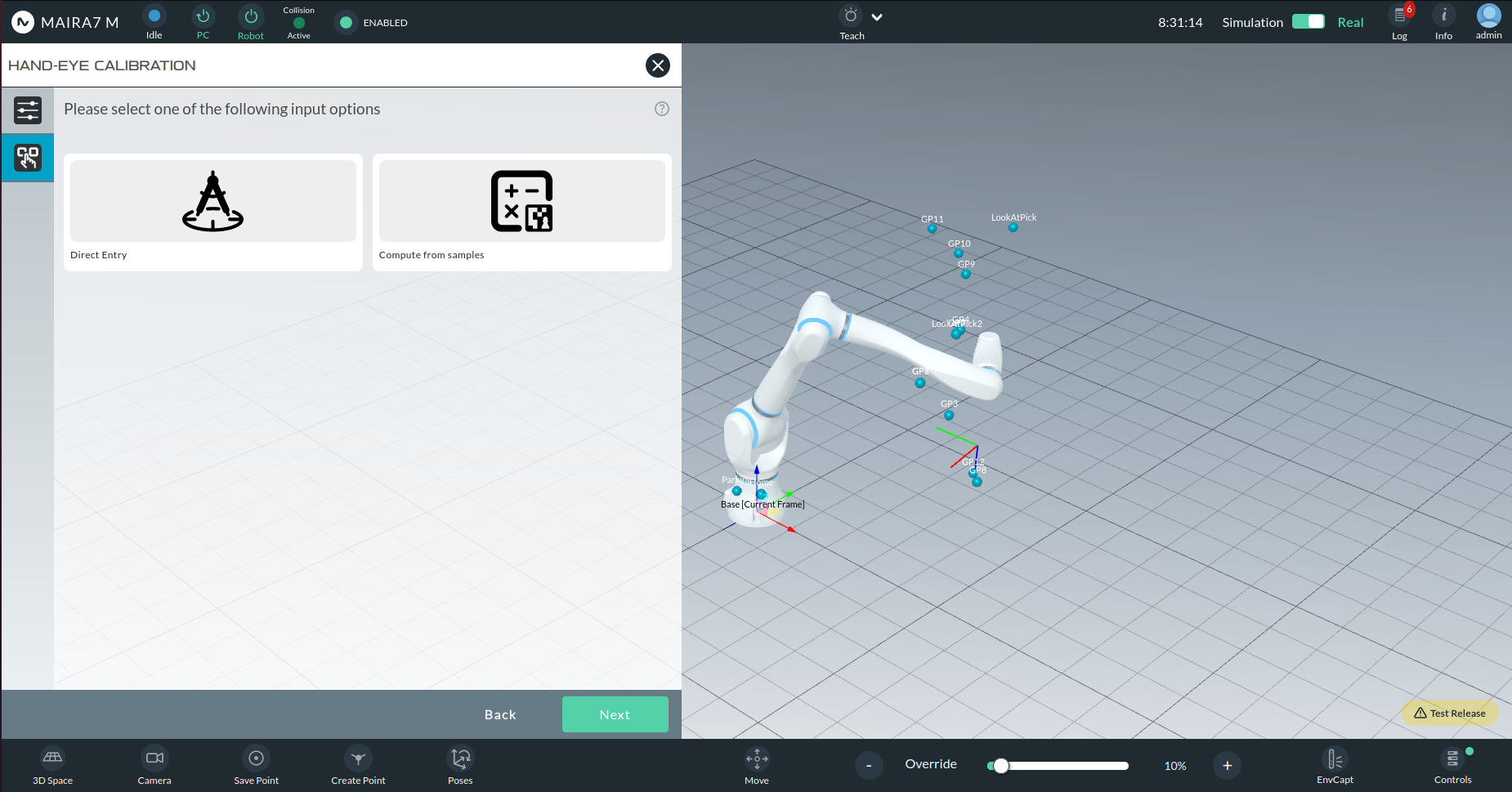Open the 3D Space view
1512x792 pixels.
point(52,765)
